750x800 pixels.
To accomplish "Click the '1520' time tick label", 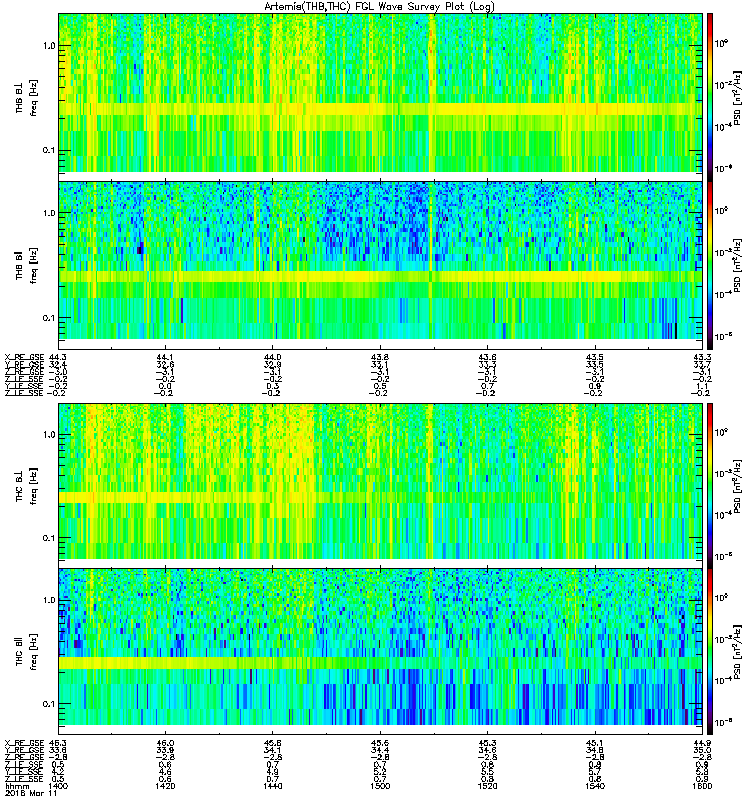I will (x=487, y=786).
